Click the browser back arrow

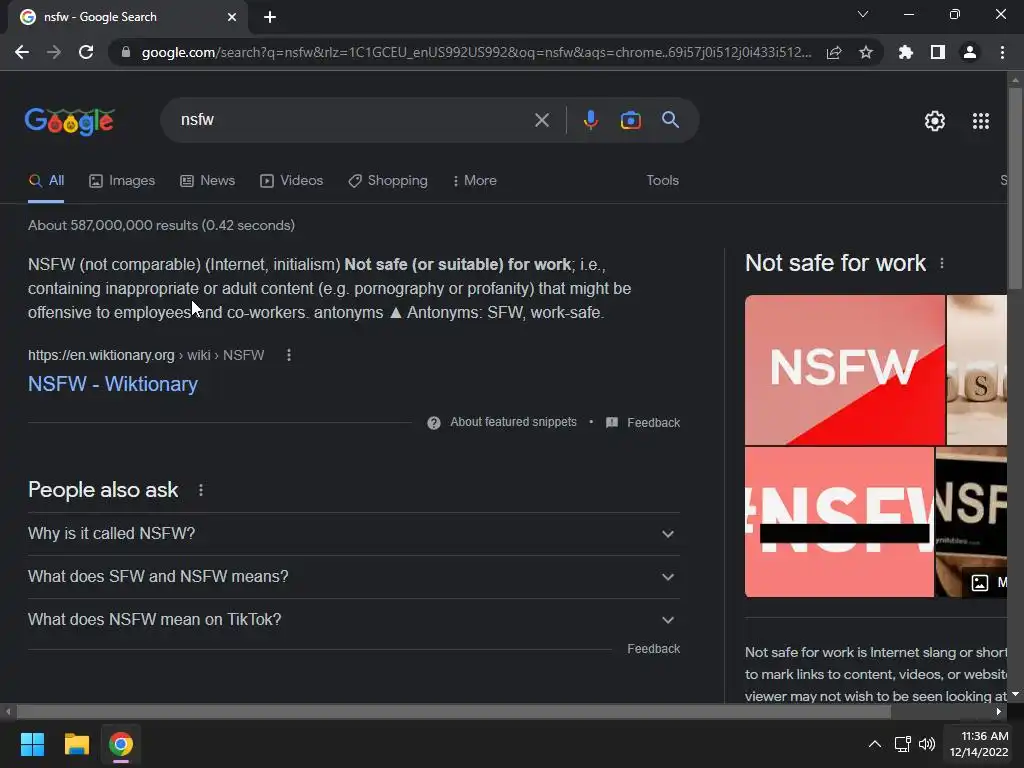tap(22, 52)
